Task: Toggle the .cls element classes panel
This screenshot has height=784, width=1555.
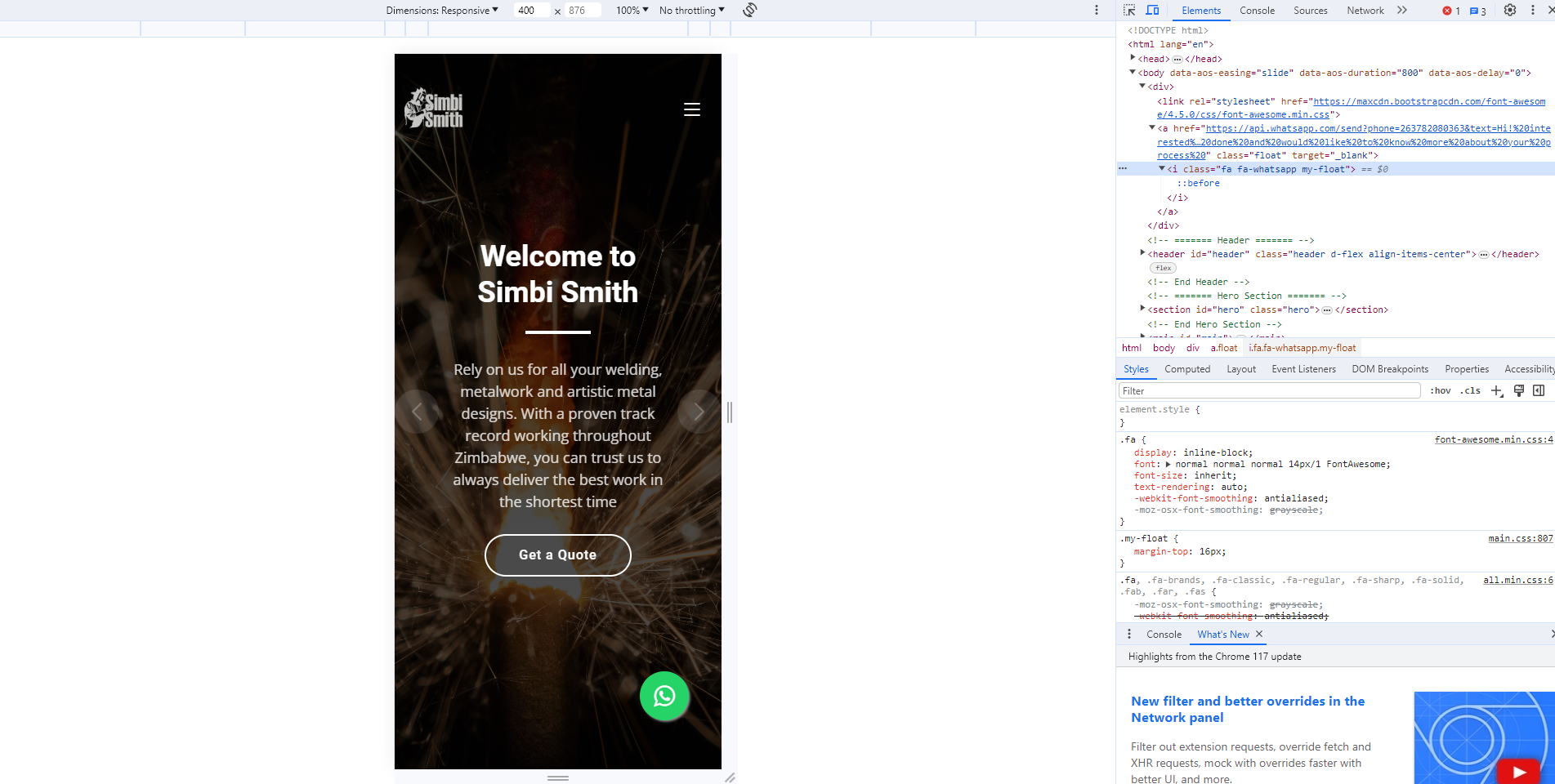Action: (1471, 391)
